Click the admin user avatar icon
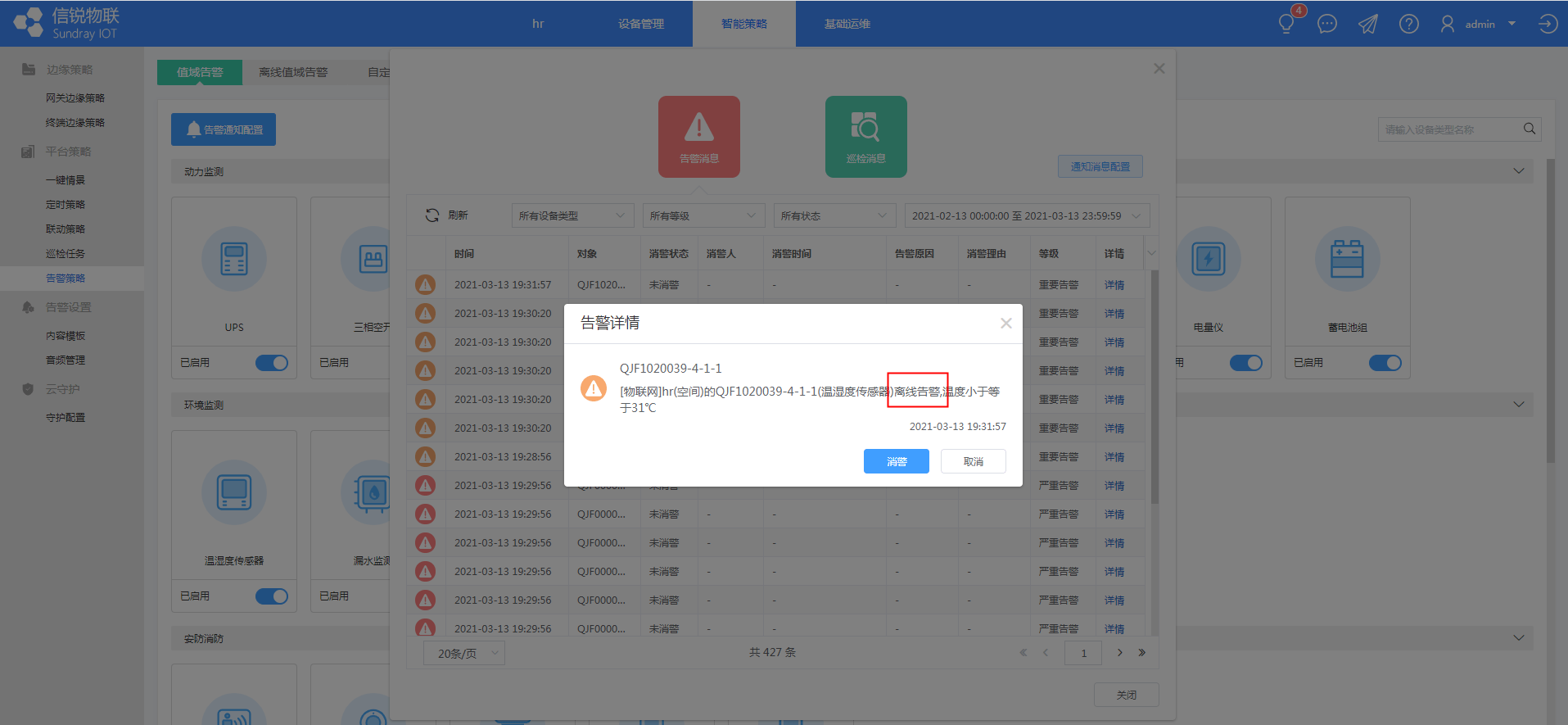Image resolution: width=1568 pixels, height=725 pixels. [1448, 24]
